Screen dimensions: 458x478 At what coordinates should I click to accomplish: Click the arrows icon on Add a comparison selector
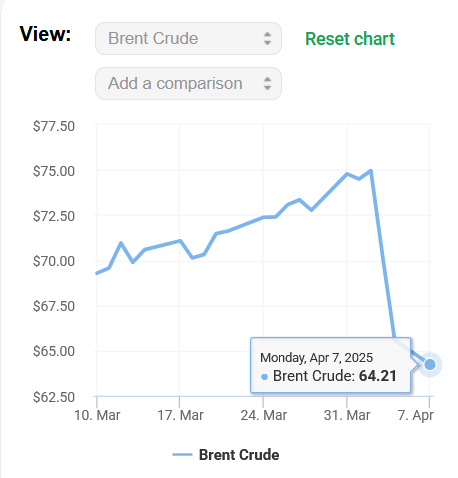267,83
